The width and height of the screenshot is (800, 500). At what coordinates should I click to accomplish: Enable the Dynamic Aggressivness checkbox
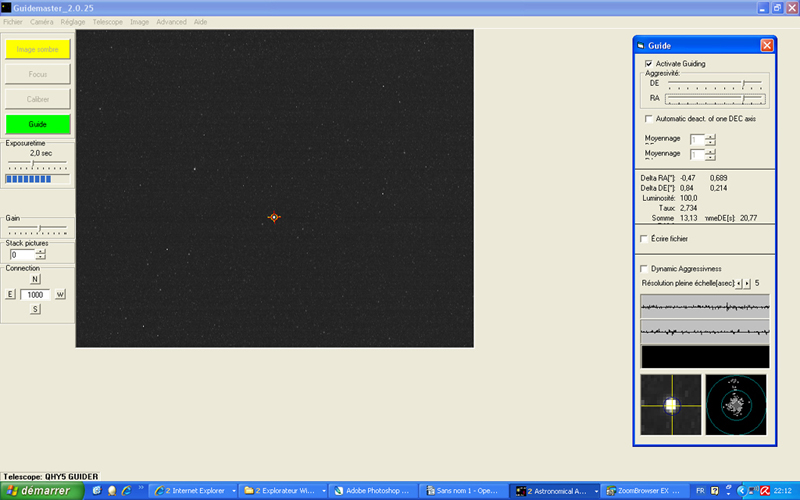click(644, 268)
